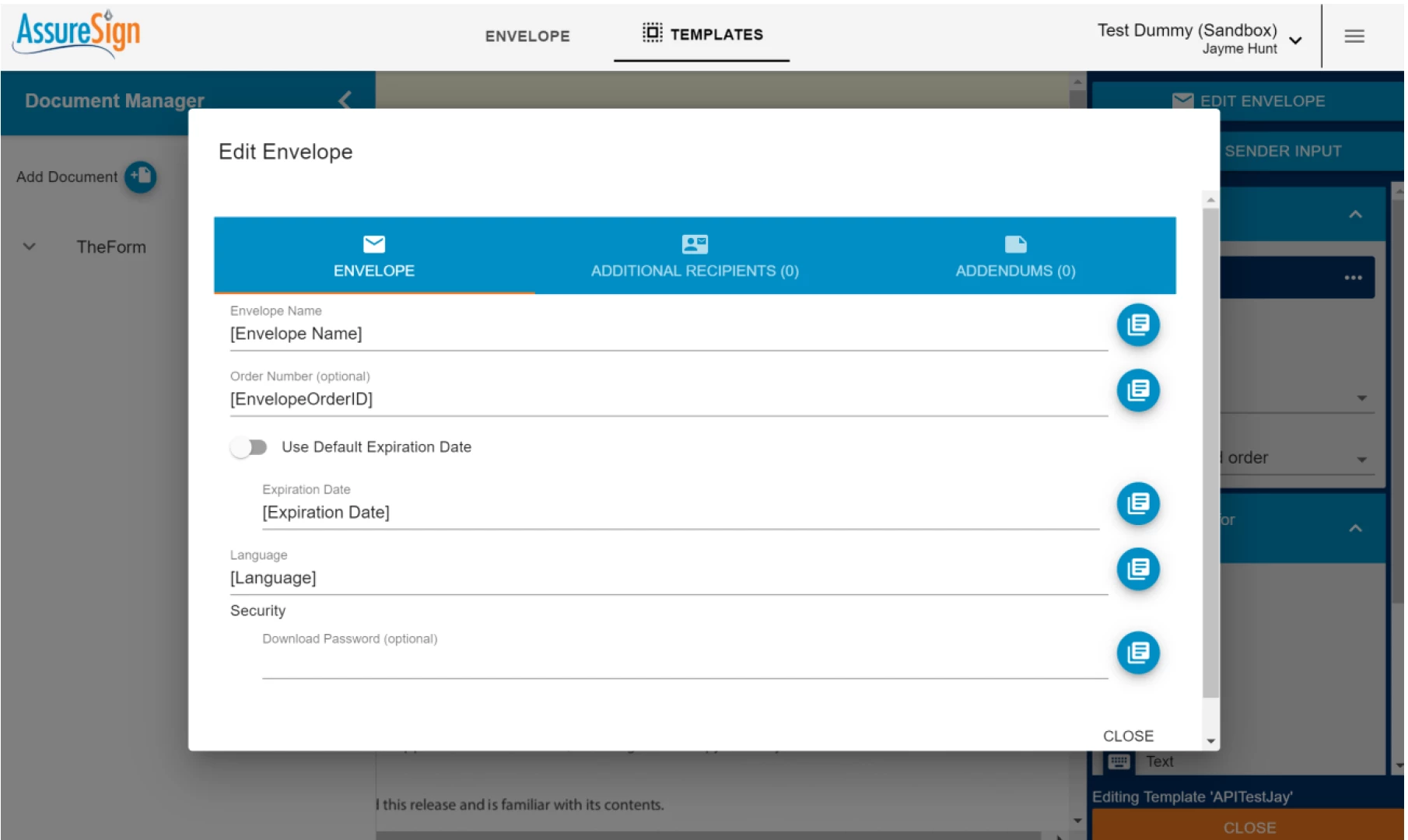Image resolution: width=1408 pixels, height=840 pixels.
Task: Click the Download Password input field
Action: (685, 662)
